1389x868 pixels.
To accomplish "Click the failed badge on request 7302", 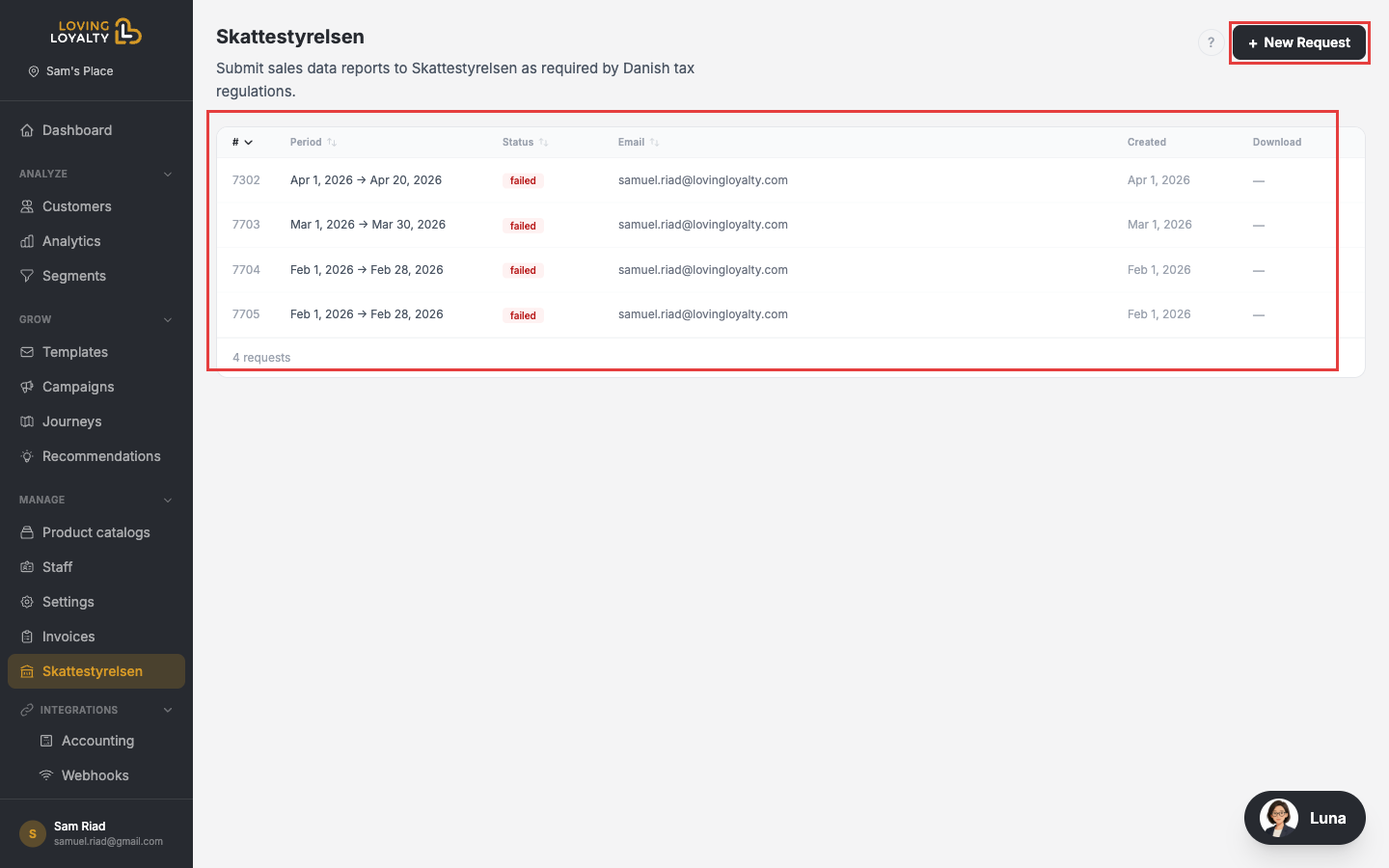I will 523,180.
